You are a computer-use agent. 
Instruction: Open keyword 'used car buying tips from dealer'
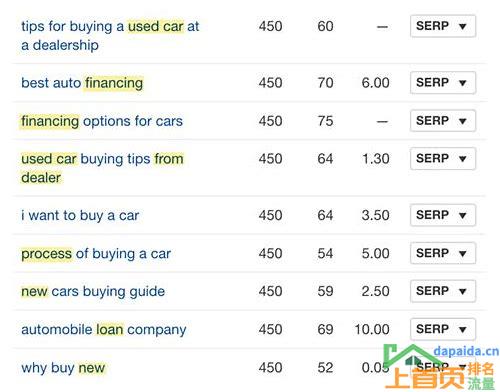pyautogui.click(x=102, y=168)
